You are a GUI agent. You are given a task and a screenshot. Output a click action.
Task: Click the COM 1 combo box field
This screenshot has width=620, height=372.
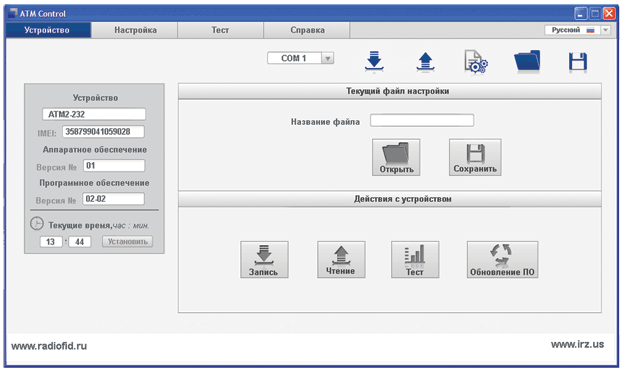coord(300,59)
